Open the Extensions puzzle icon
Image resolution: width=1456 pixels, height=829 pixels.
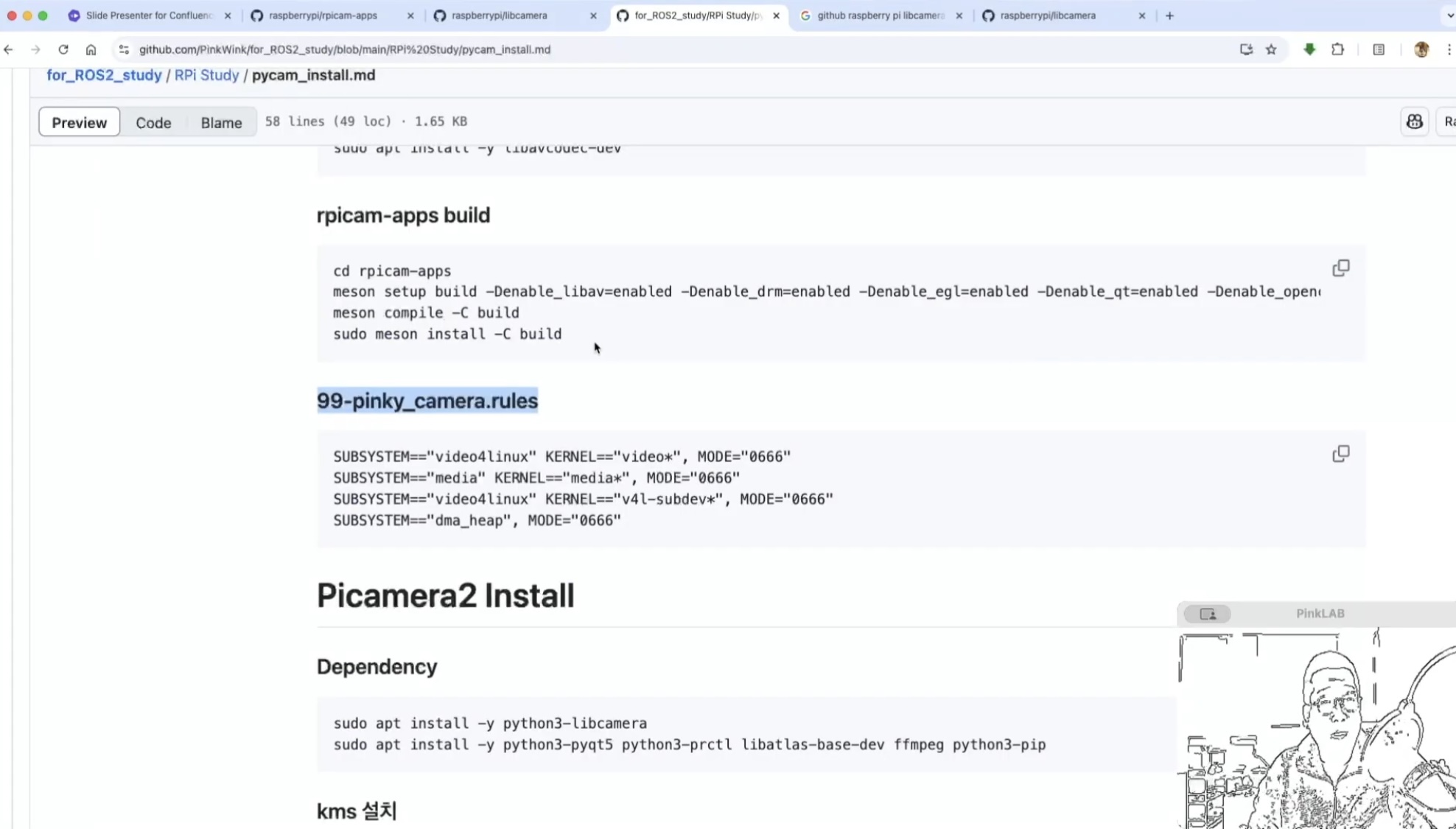1337,49
